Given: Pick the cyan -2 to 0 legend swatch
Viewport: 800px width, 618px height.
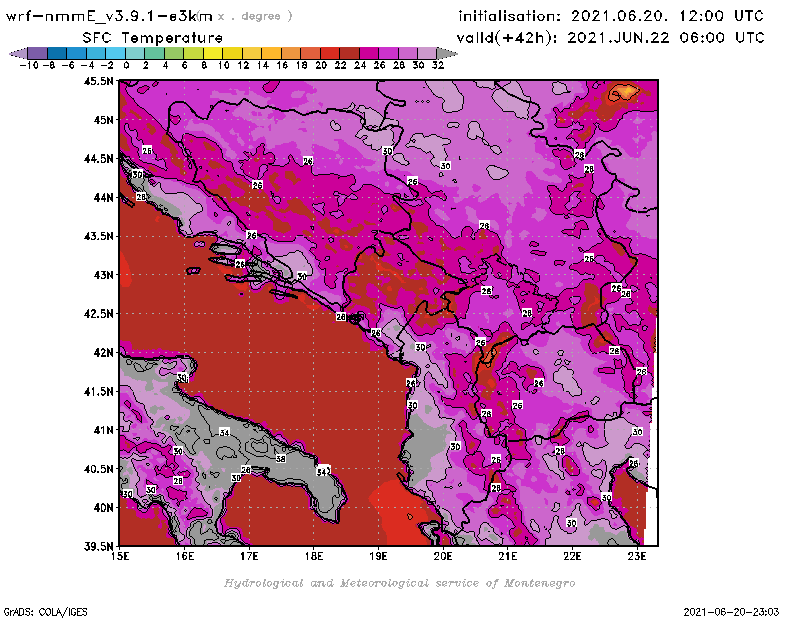Looking at the screenshot, I should click(116, 53).
